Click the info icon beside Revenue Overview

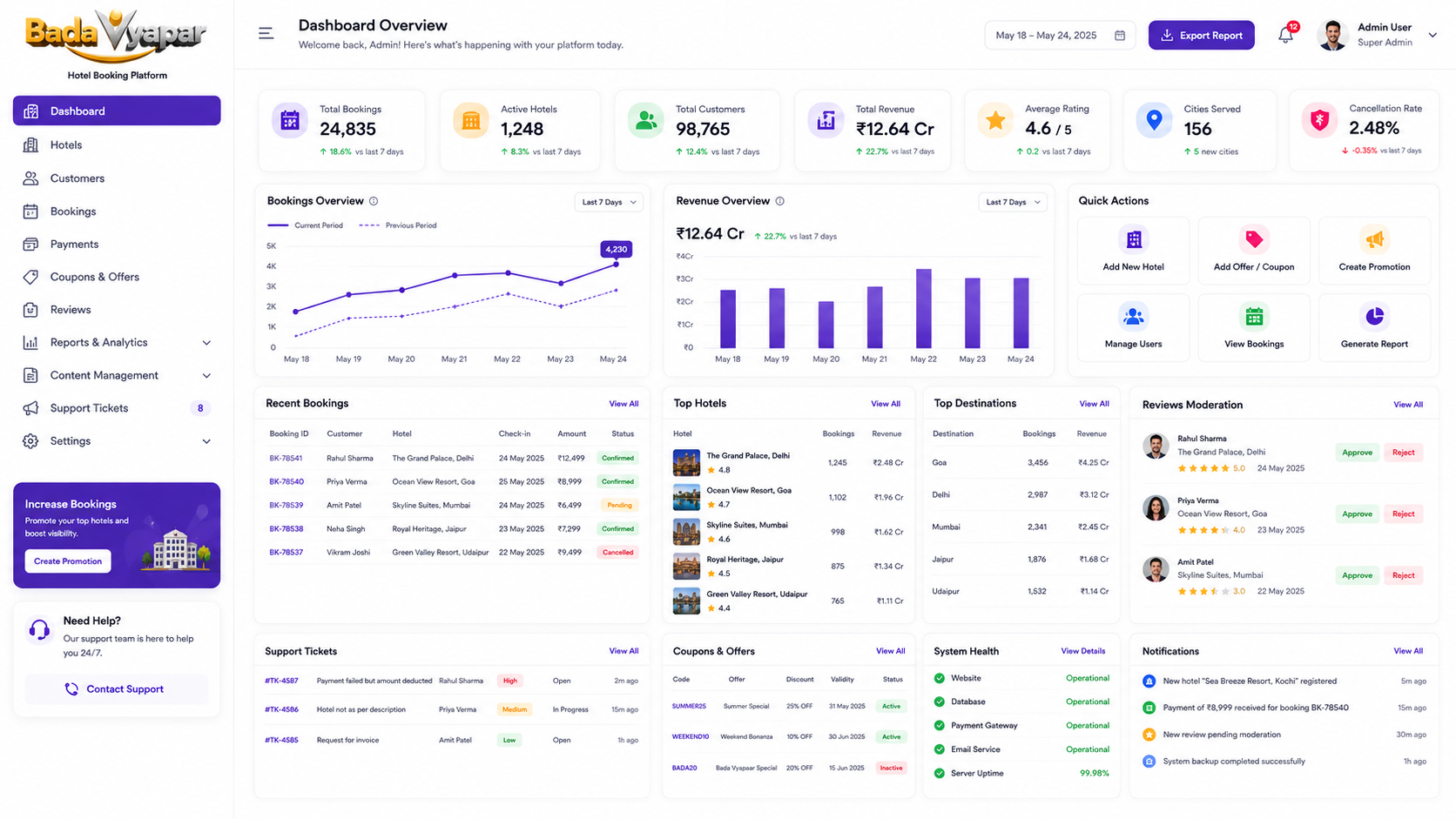tap(780, 201)
